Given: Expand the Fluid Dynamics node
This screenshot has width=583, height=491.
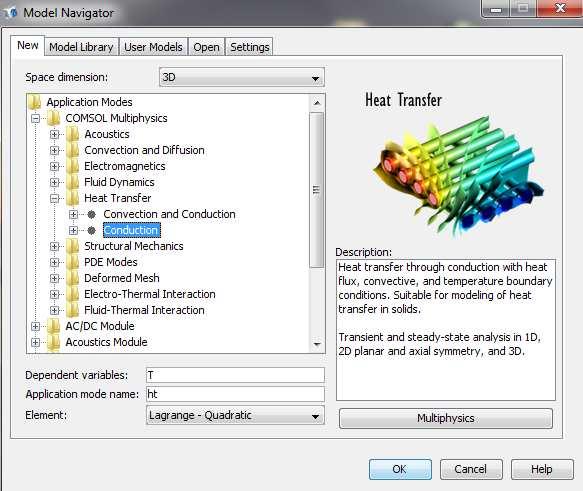Looking at the screenshot, I should coord(55,182).
